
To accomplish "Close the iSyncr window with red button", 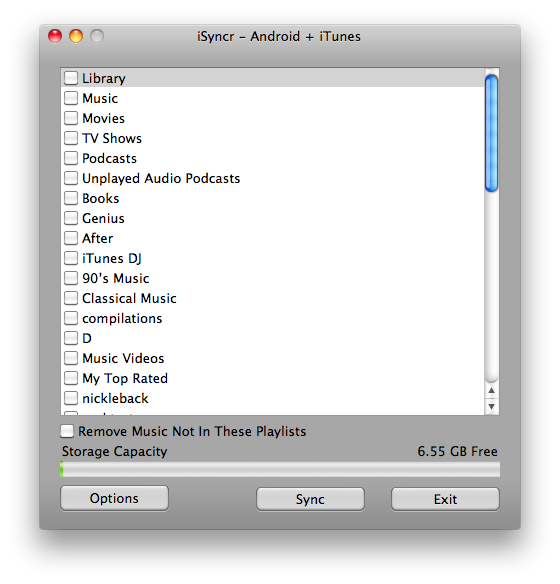I will click(x=55, y=36).
